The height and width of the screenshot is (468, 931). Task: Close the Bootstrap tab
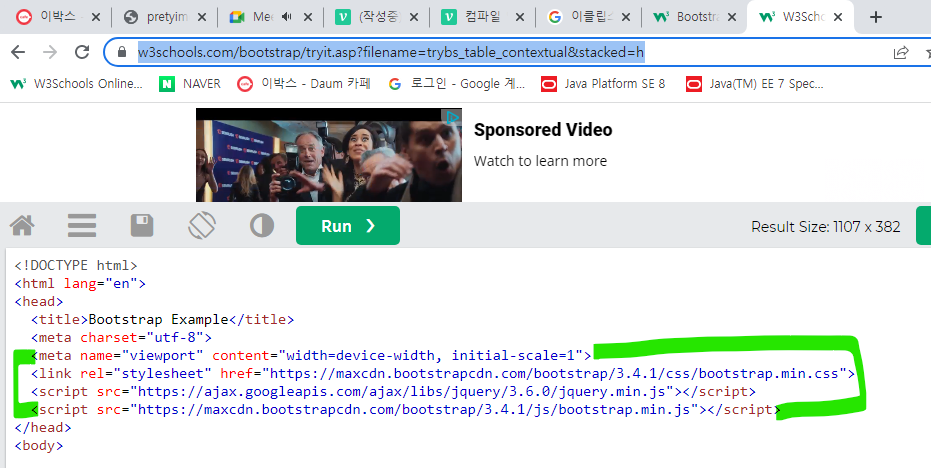point(732,17)
